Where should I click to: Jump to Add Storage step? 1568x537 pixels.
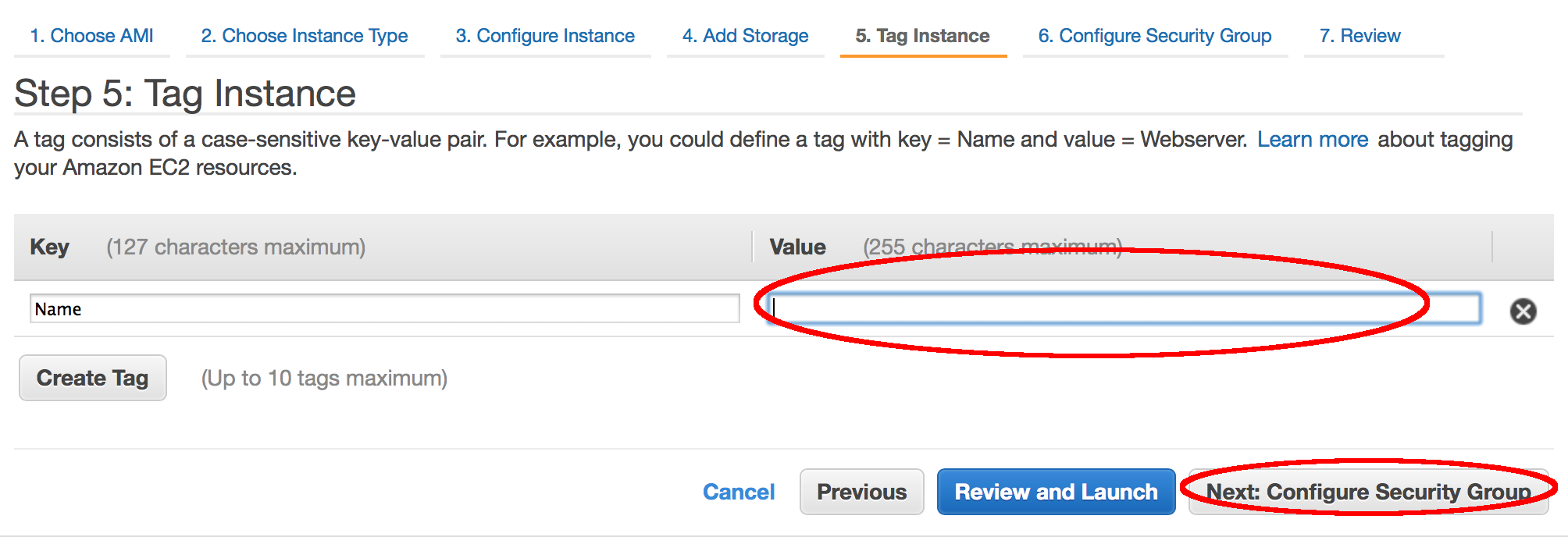click(745, 36)
